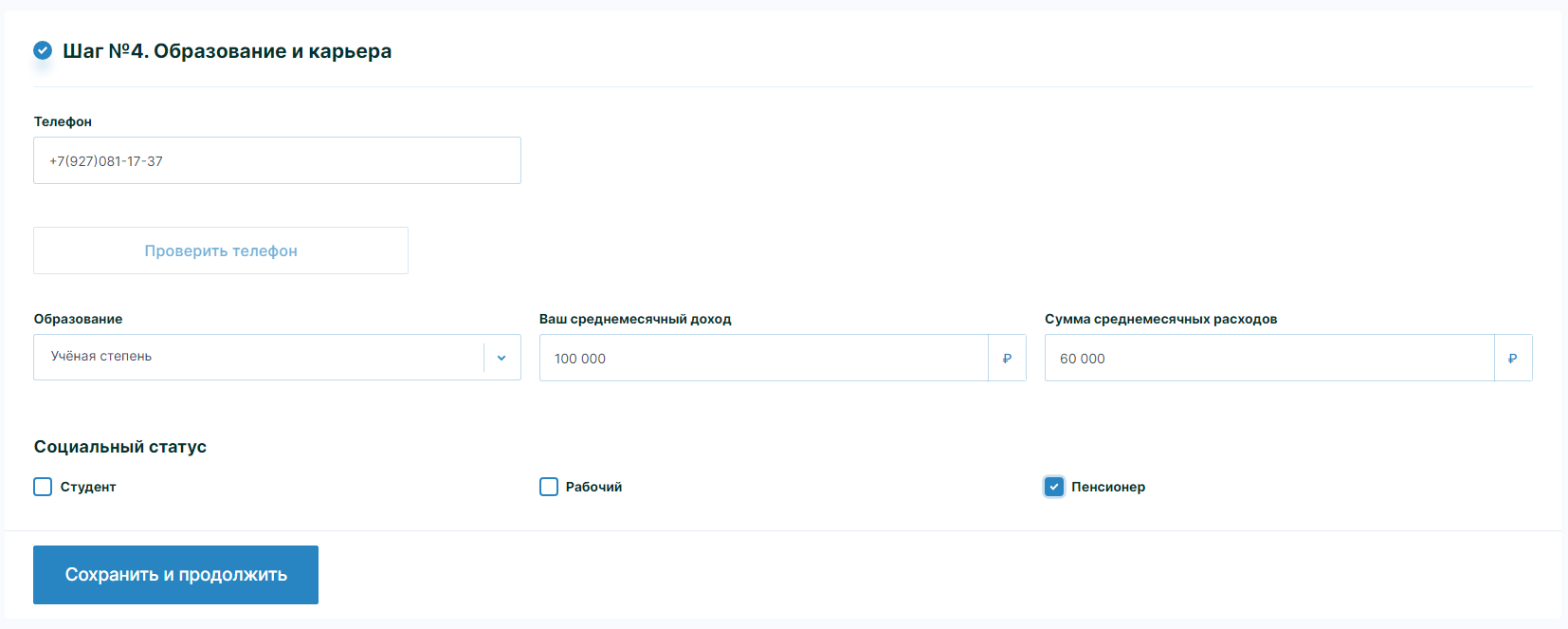The image size is (1568, 629).
Task: Click the Рабочий label text
Action: 593,487
